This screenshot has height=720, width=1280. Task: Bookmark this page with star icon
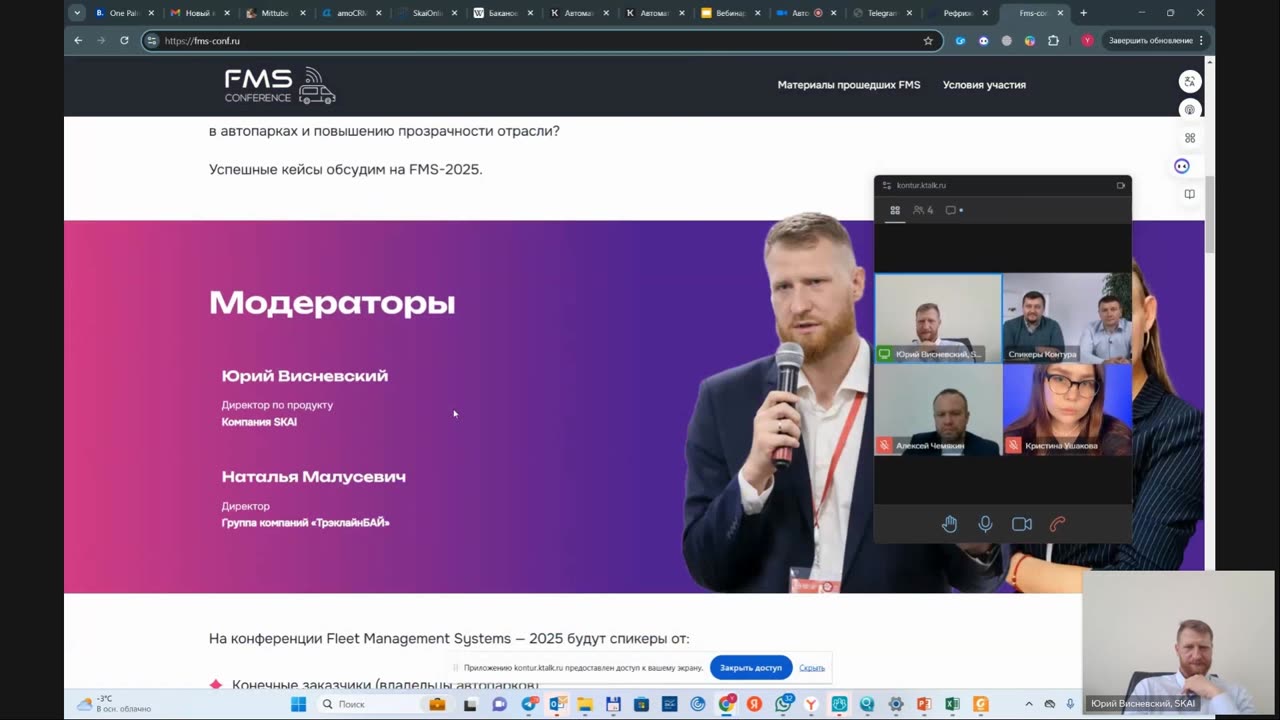[x=928, y=41]
